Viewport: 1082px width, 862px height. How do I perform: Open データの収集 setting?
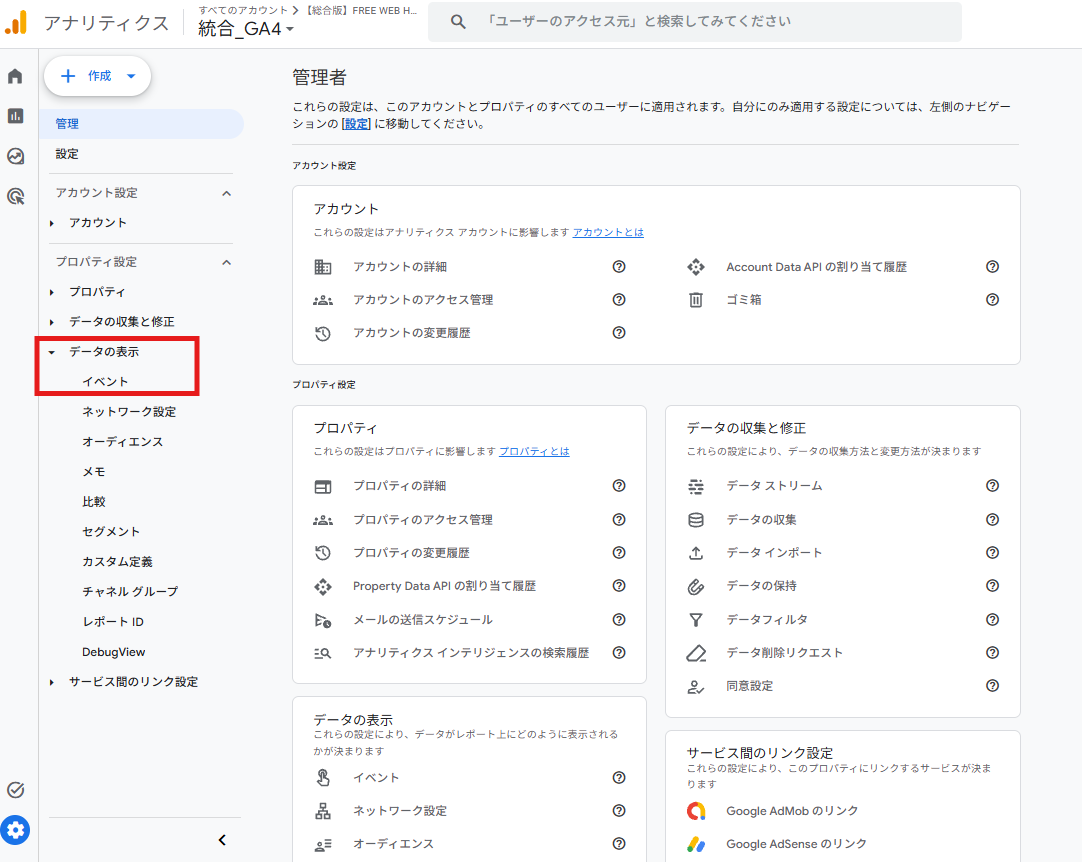point(761,520)
